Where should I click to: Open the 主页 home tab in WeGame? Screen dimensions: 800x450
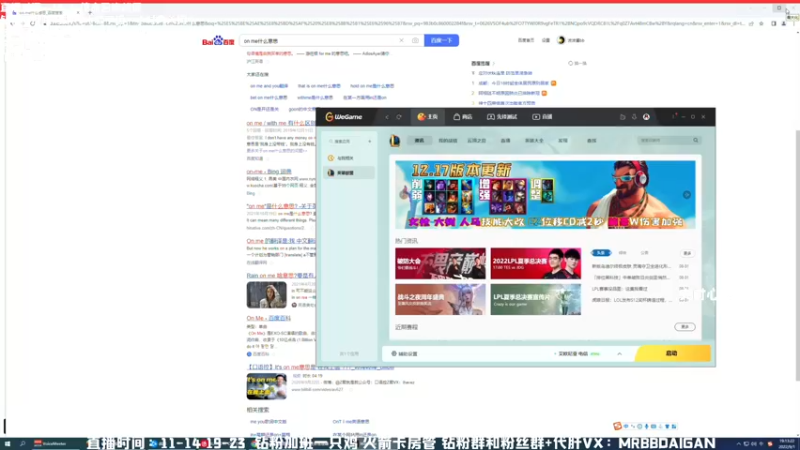pyautogui.click(x=428, y=117)
